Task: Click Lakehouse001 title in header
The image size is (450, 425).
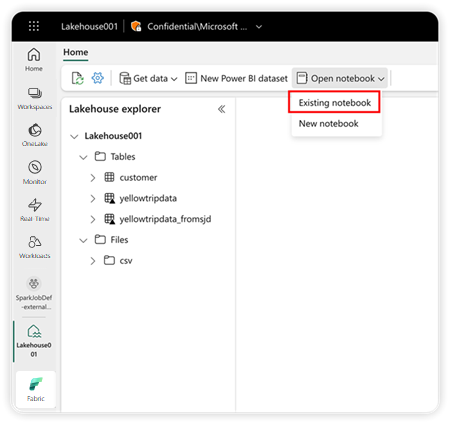Action: (89, 26)
